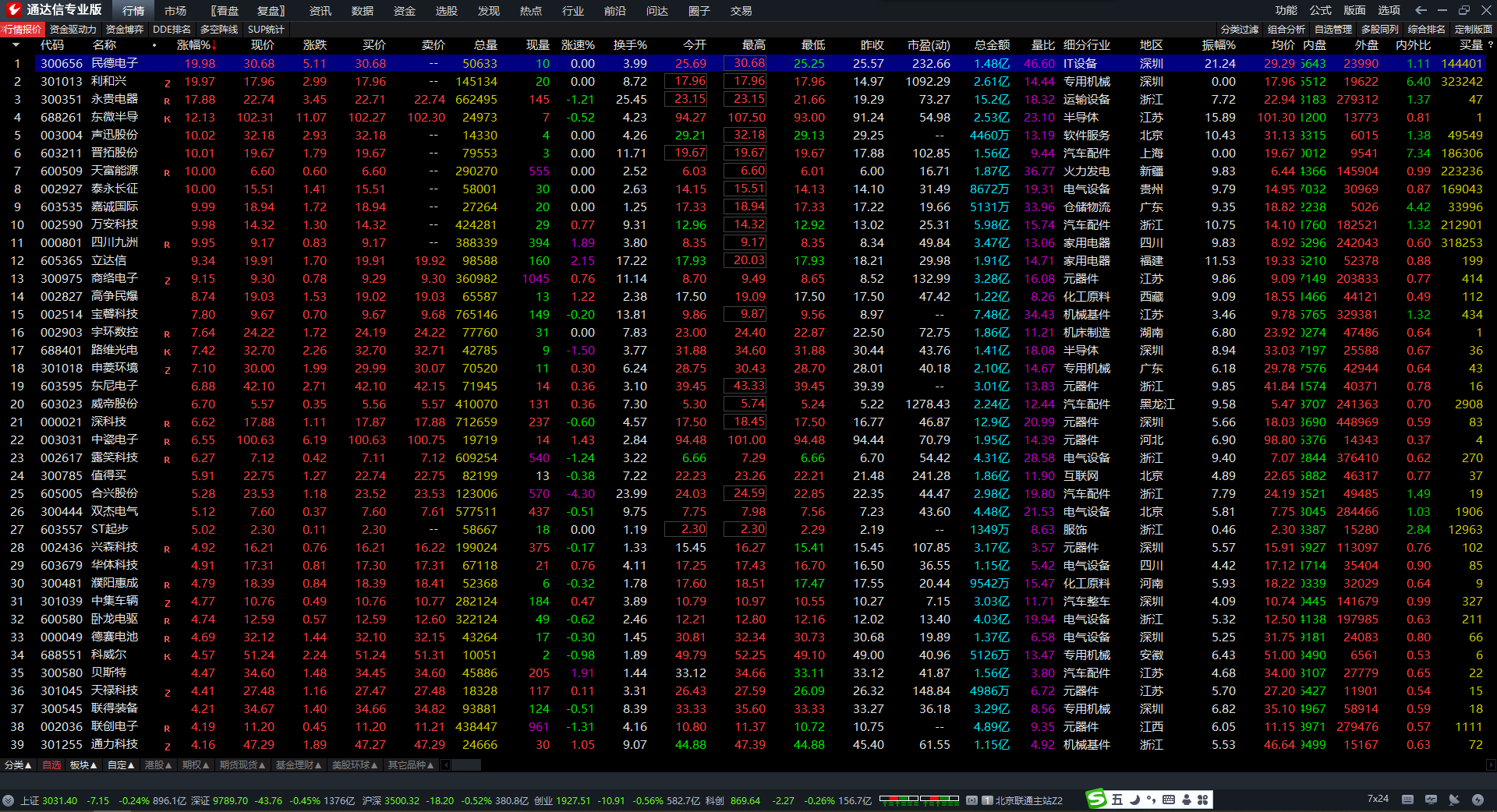Open the 资讯 menu
Viewport: 1497px width, 812px height.
click(320, 11)
